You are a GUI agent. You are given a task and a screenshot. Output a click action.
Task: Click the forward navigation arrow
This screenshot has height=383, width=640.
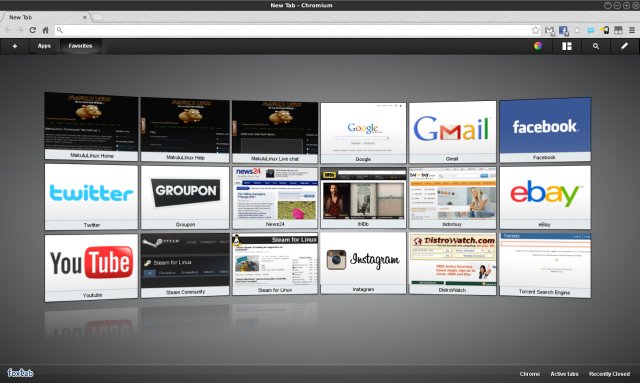click(x=20, y=30)
